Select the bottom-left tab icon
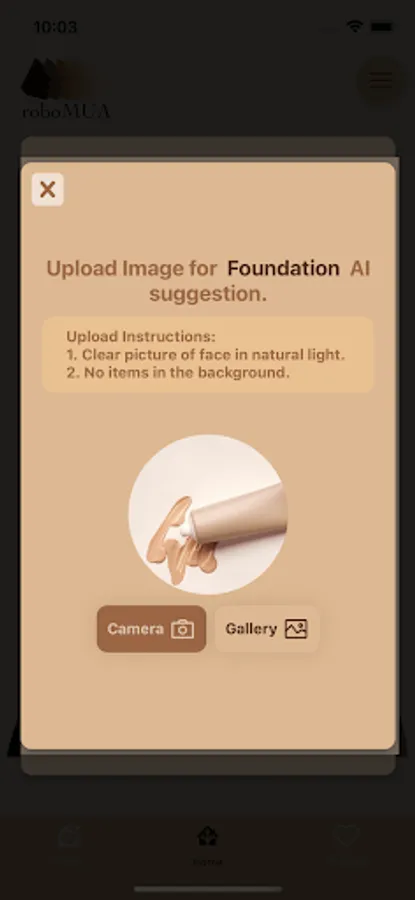Screen dimensions: 415x900 [69, 838]
